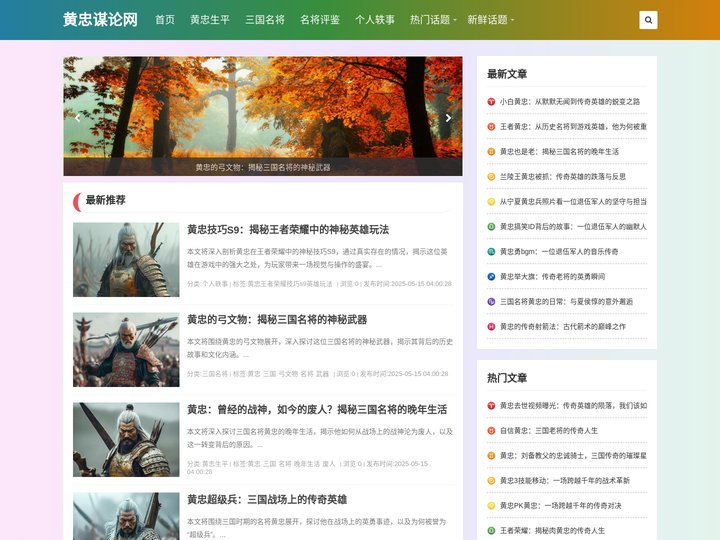Click rank badge beside 刘备教父的忠诚骑士 article
Image resolution: width=720 pixels, height=540 pixels.
[x=491, y=456]
